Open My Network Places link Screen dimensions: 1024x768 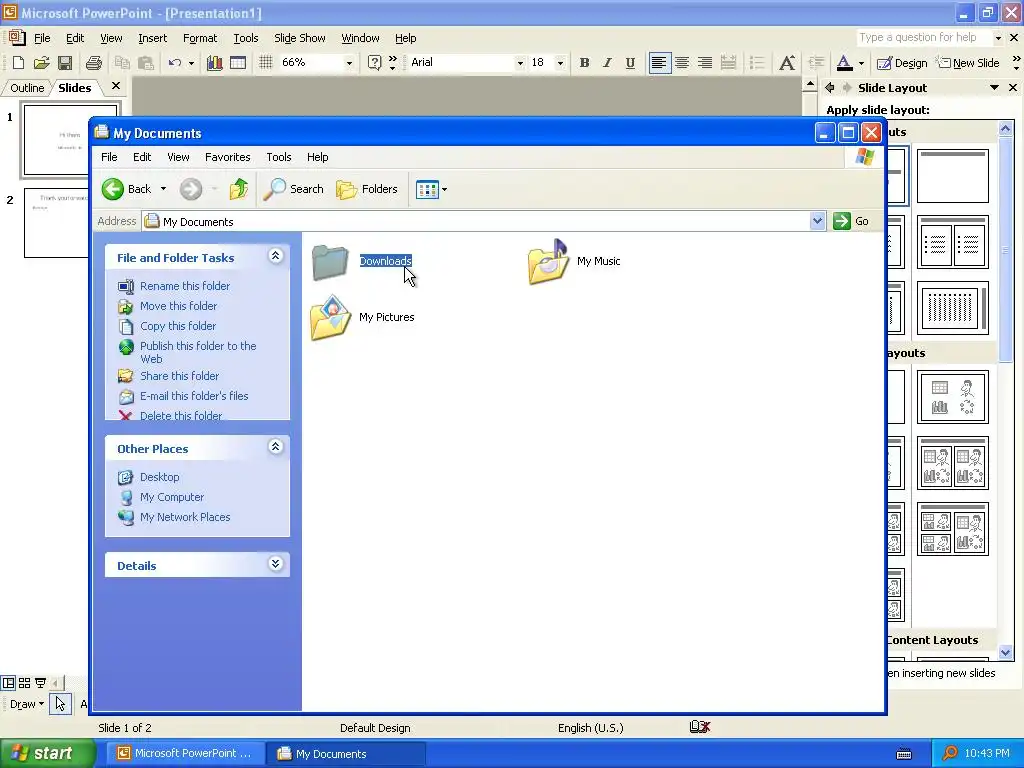[185, 517]
